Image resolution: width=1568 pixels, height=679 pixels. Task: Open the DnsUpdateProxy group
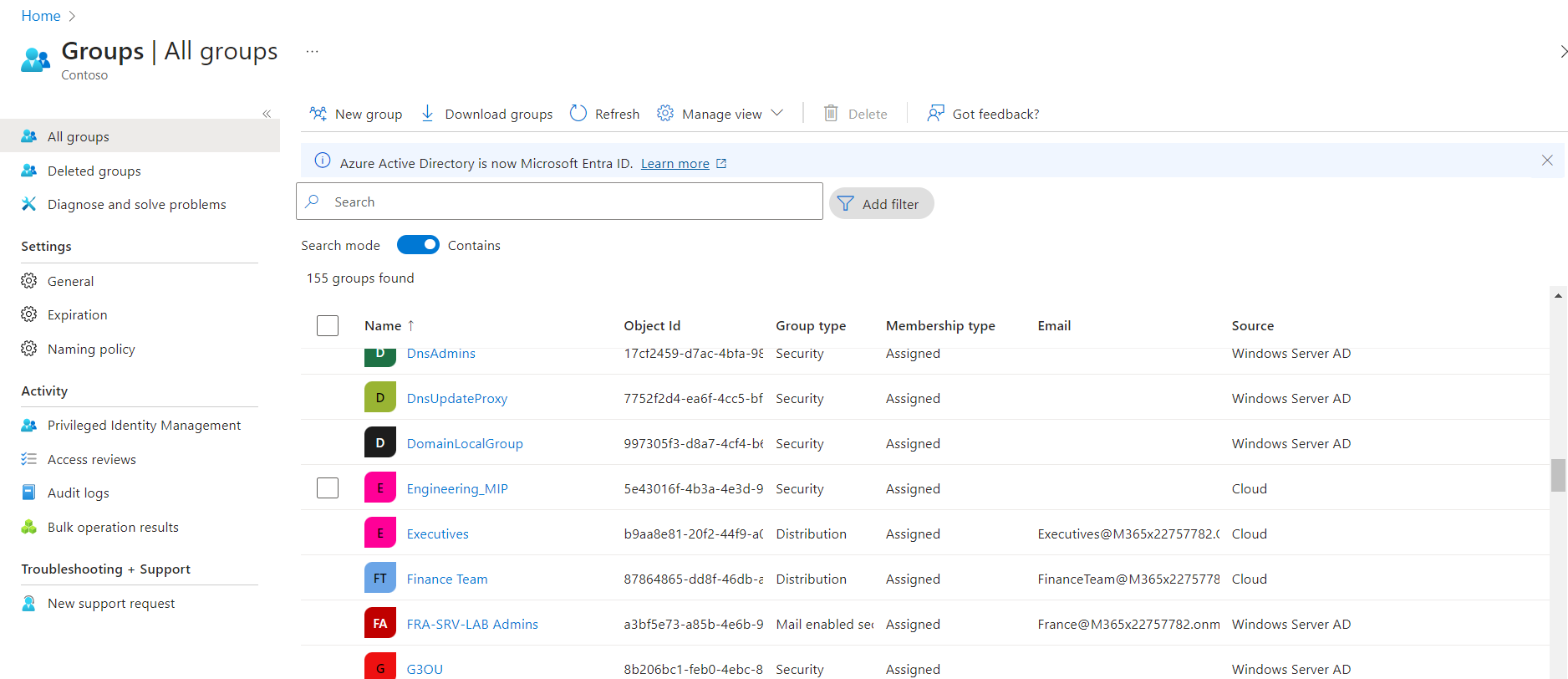point(456,398)
